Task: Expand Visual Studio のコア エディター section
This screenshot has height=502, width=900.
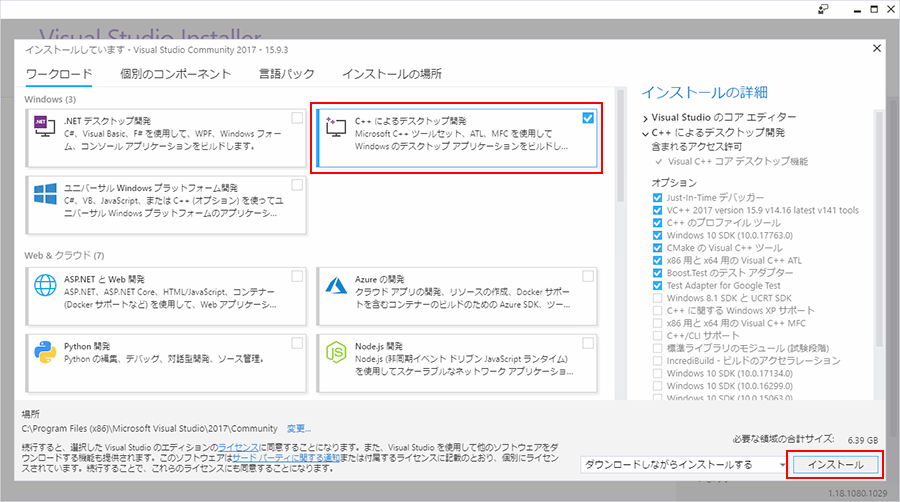Action: coord(646,118)
